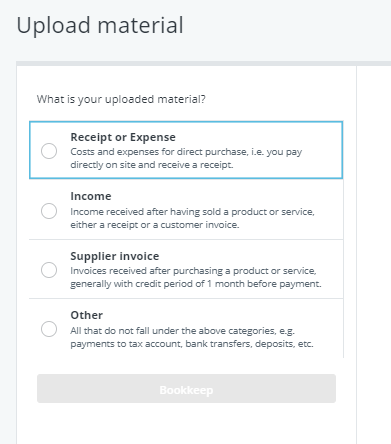Choose the Supplier invoice radio button
Screen dimensions: 391x444
click(x=49, y=270)
